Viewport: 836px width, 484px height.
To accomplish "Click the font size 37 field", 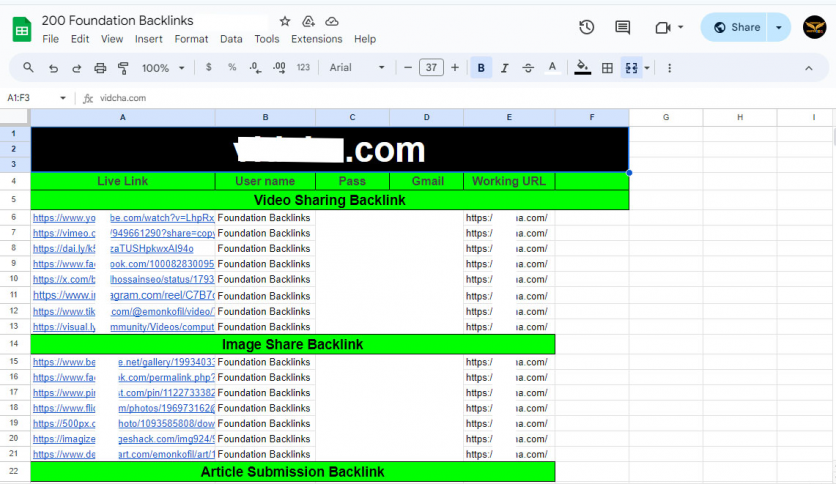I will tap(431, 68).
